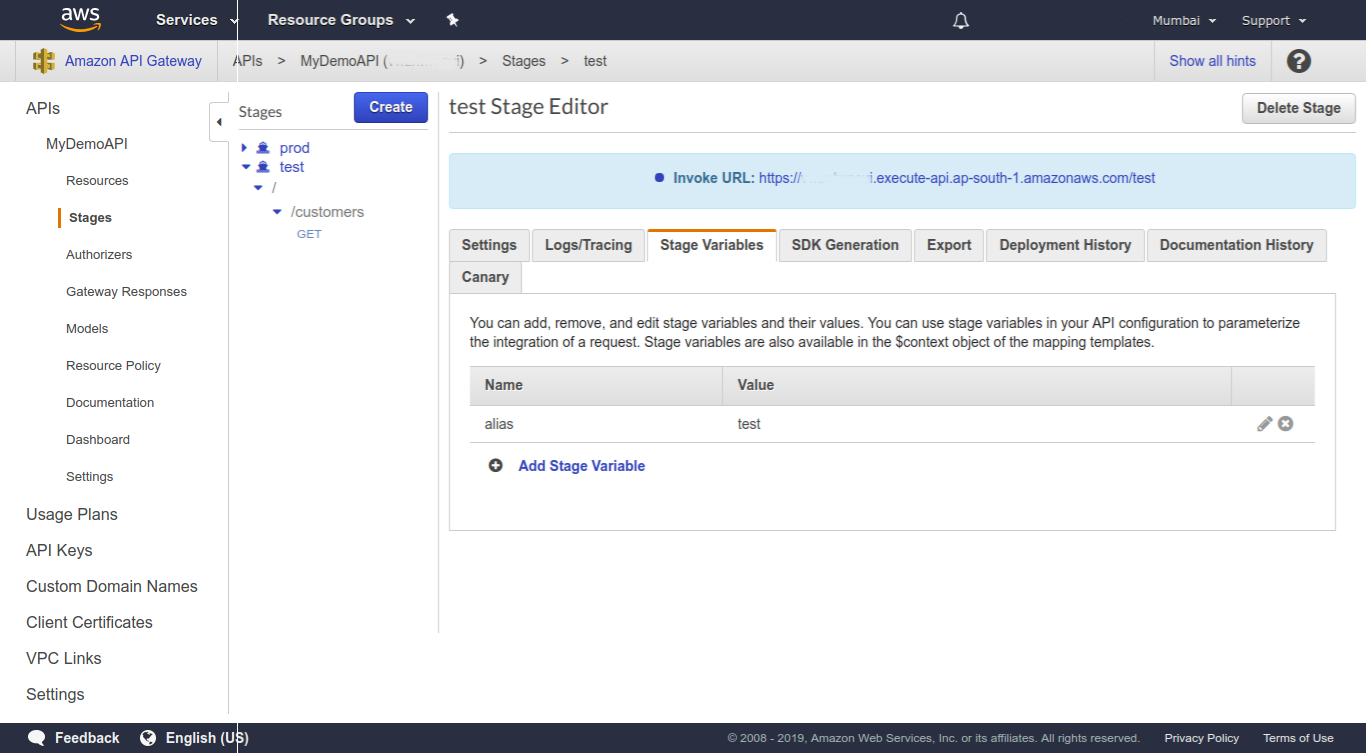
Task: Open APIs in the sidebar
Action: point(43,108)
